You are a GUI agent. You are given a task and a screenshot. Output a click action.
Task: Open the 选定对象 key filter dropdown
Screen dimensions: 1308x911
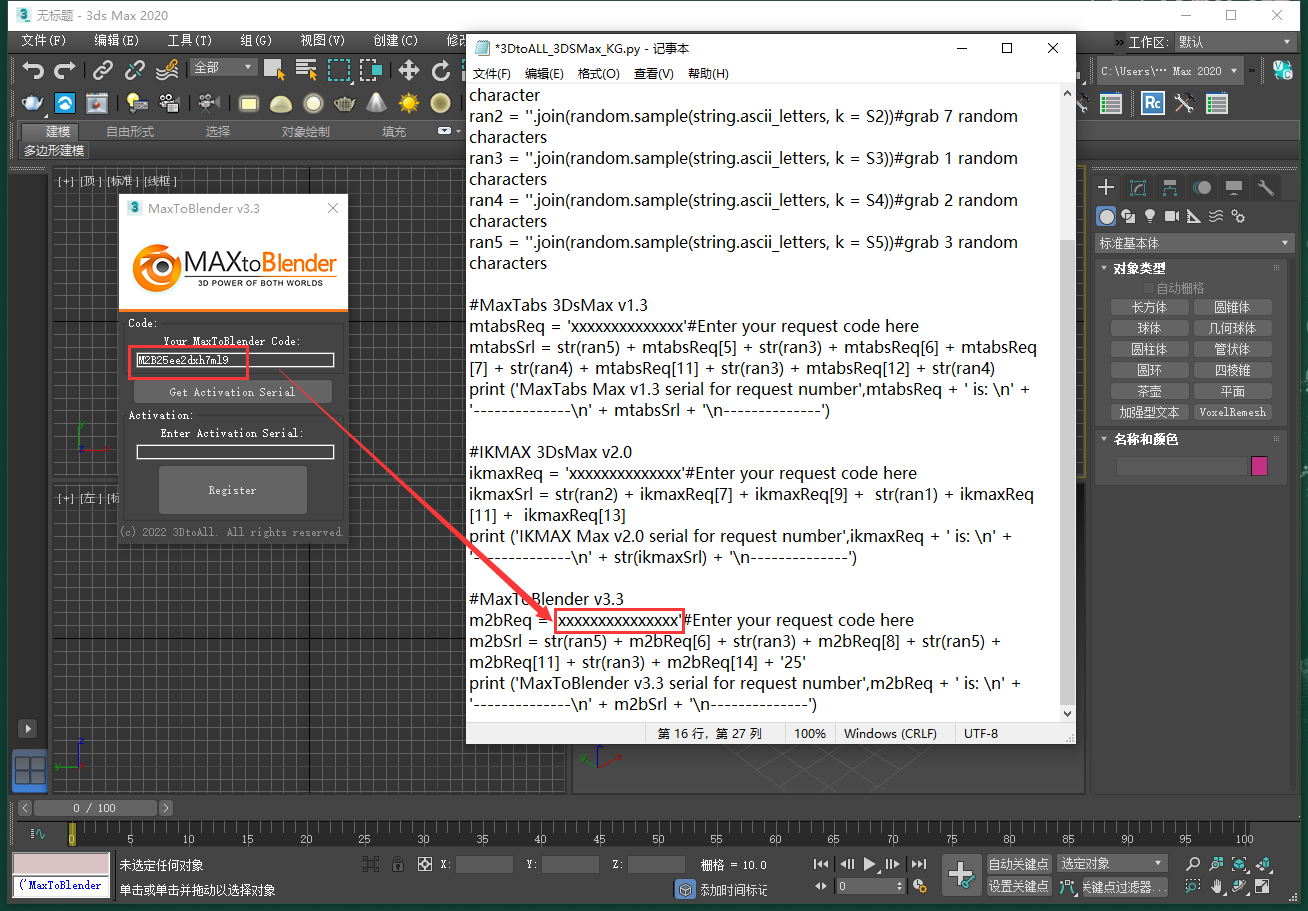(x=1112, y=863)
